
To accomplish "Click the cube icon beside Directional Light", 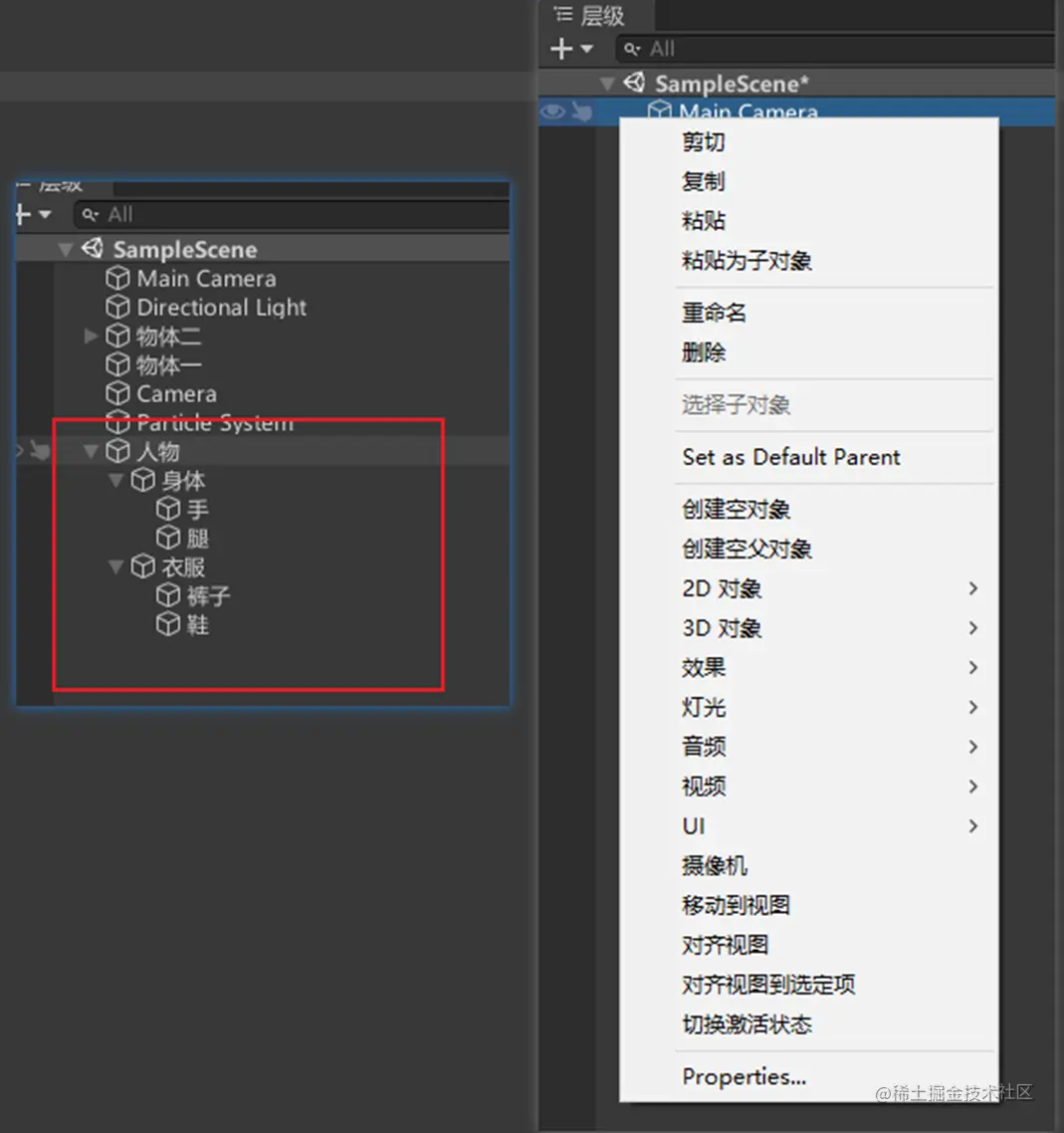I will point(117,307).
